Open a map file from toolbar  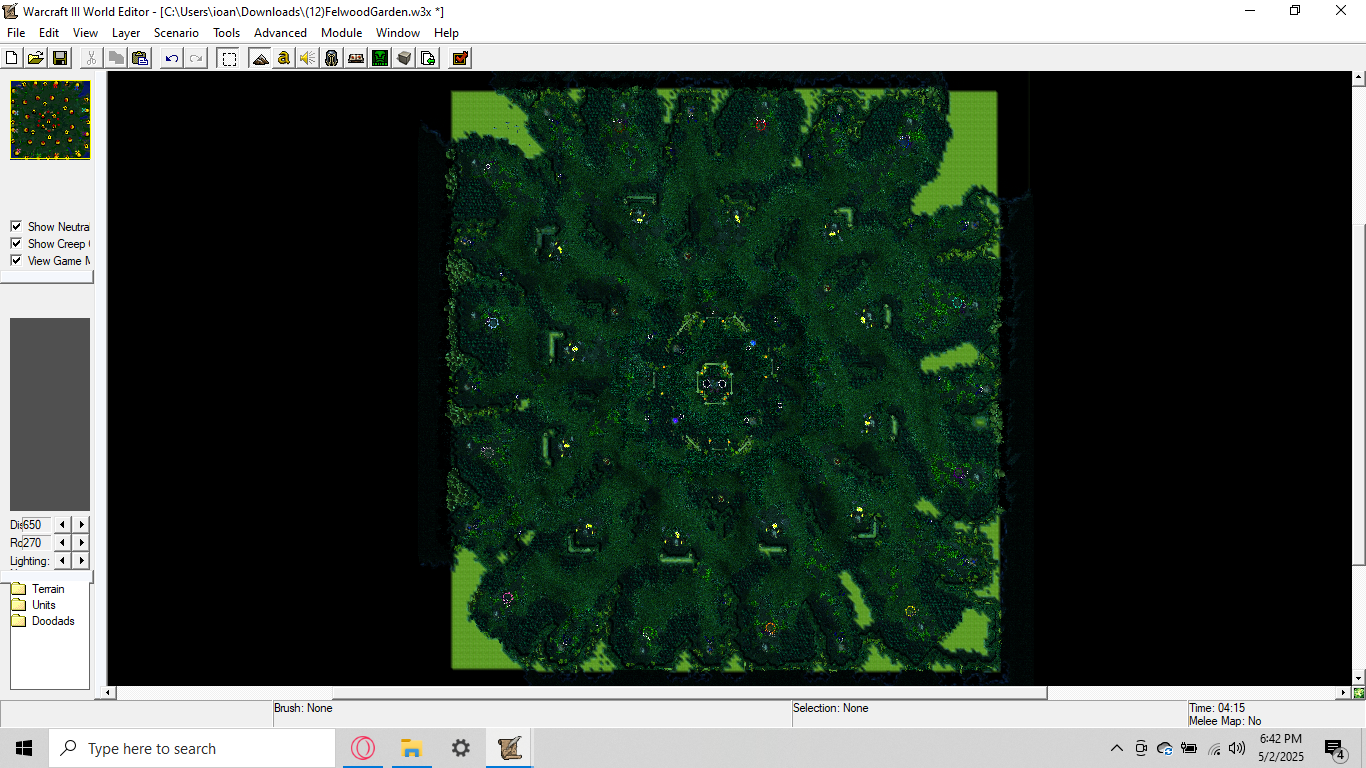[x=36, y=58]
